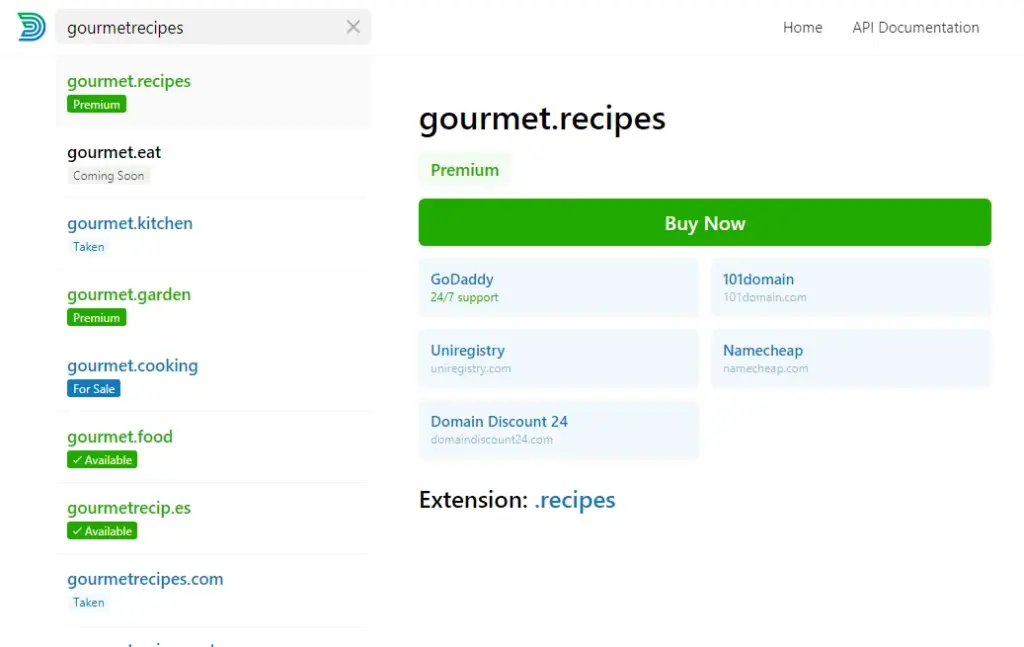The width and height of the screenshot is (1024, 647).
Task: Click the Domainr logo icon
Action: tap(31, 27)
